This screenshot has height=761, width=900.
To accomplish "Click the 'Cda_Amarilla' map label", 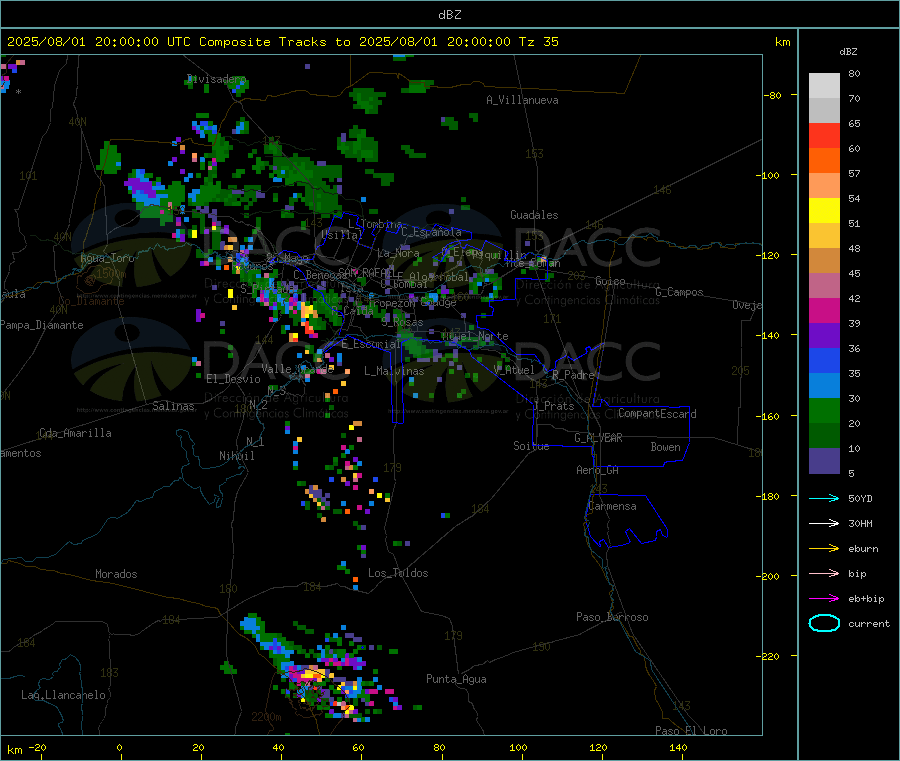I will click(75, 433).
